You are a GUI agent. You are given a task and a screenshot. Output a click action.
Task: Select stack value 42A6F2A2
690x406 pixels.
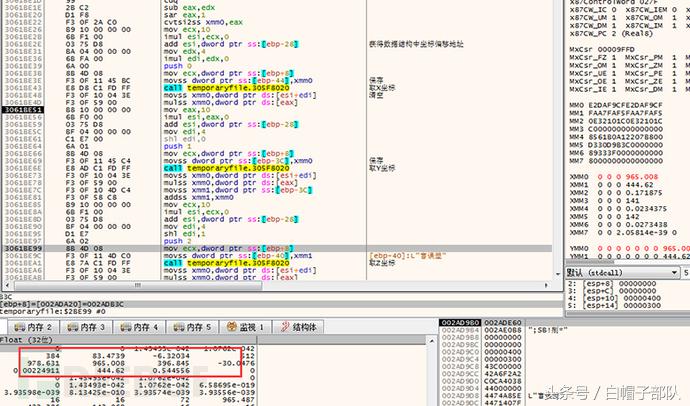pyautogui.click(x=503, y=374)
